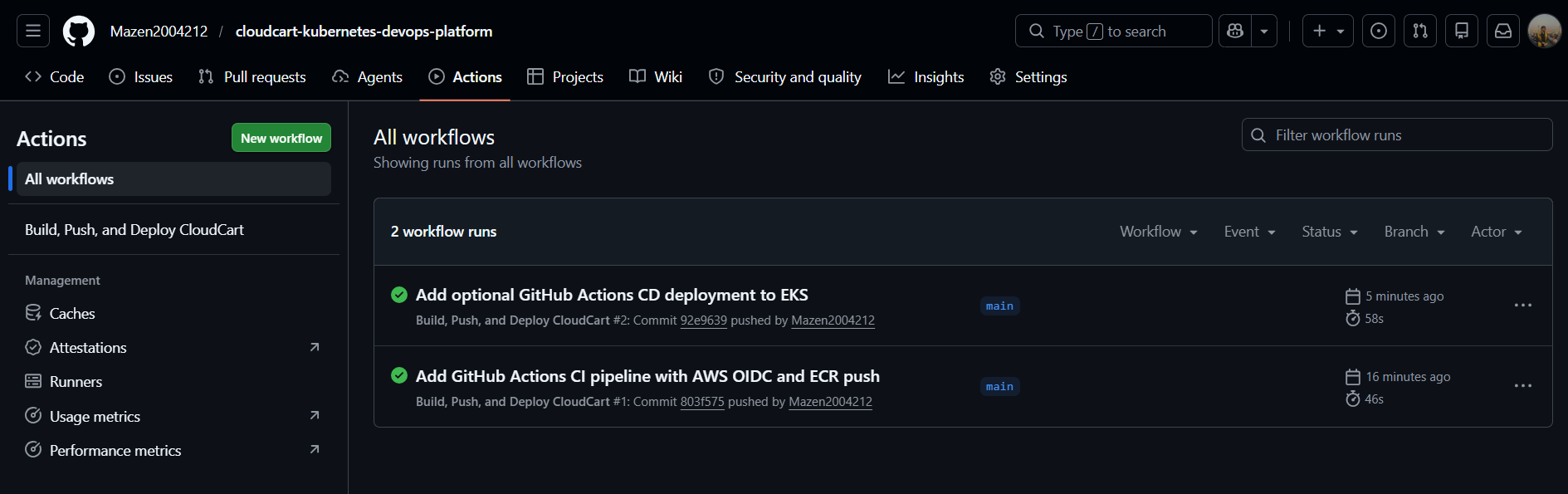Switch to the Projects tab
This screenshot has width=1568, height=494.
565,77
